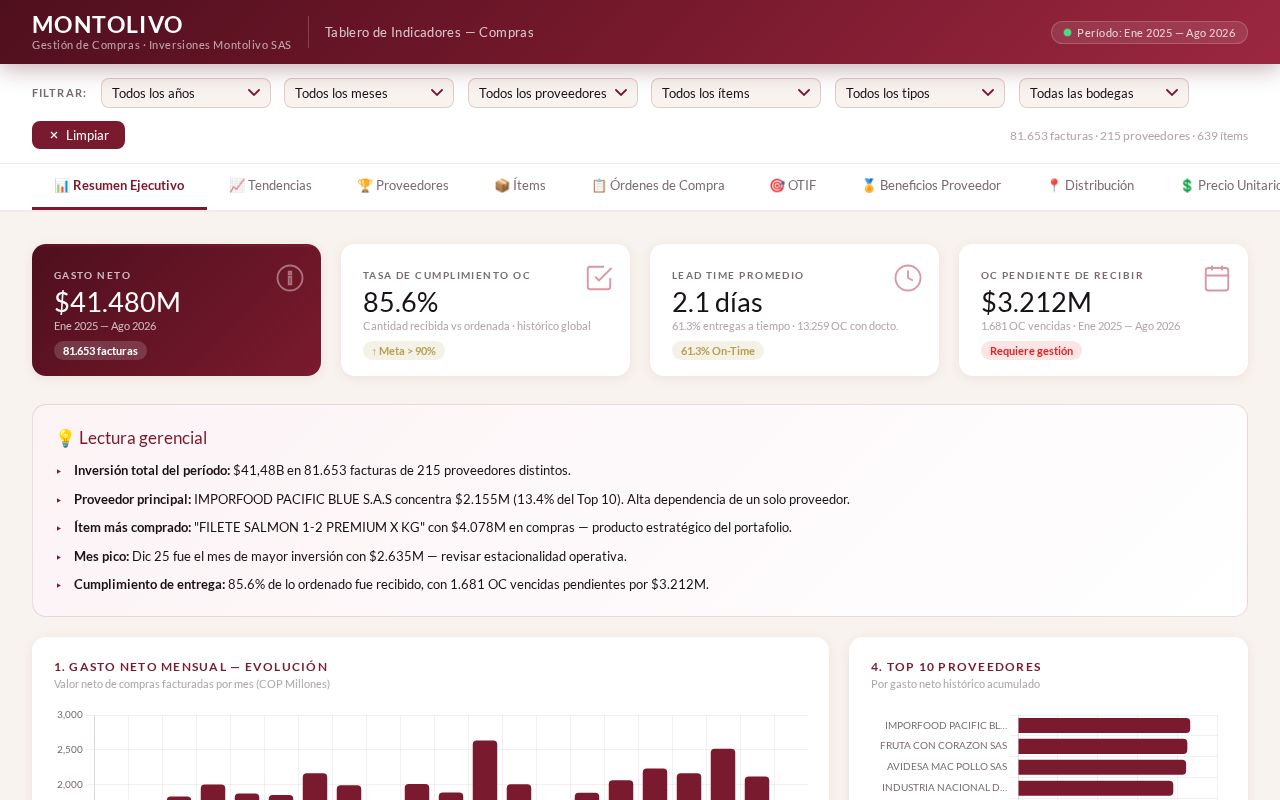1280x800 pixels.
Task: Open the Órdenes de Compra tab
Action: click(x=658, y=186)
